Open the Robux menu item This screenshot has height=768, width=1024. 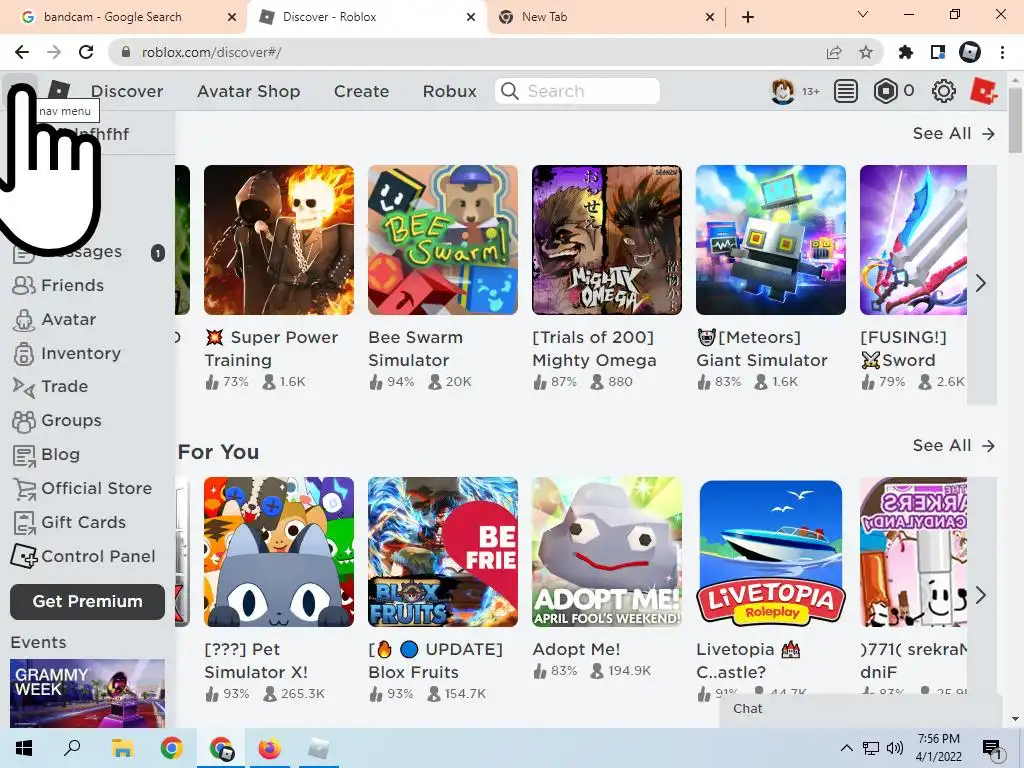tap(449, 91)
